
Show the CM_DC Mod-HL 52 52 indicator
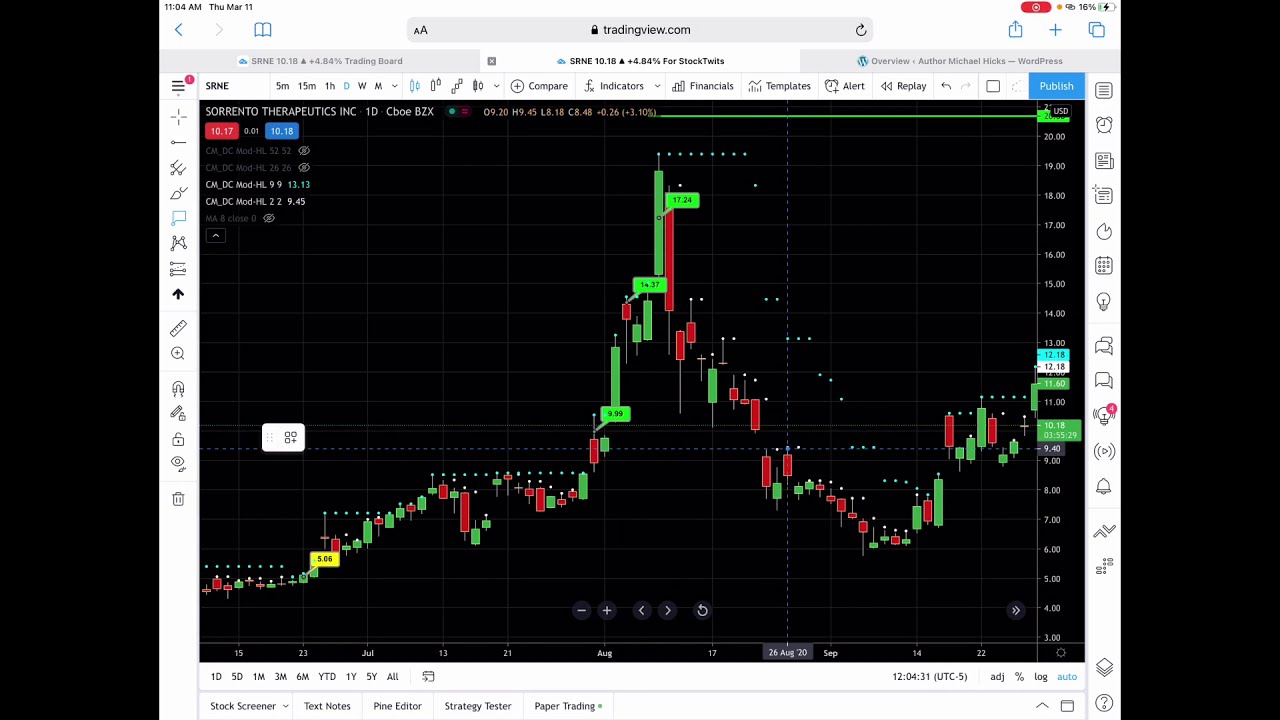[x=304, y=151]
